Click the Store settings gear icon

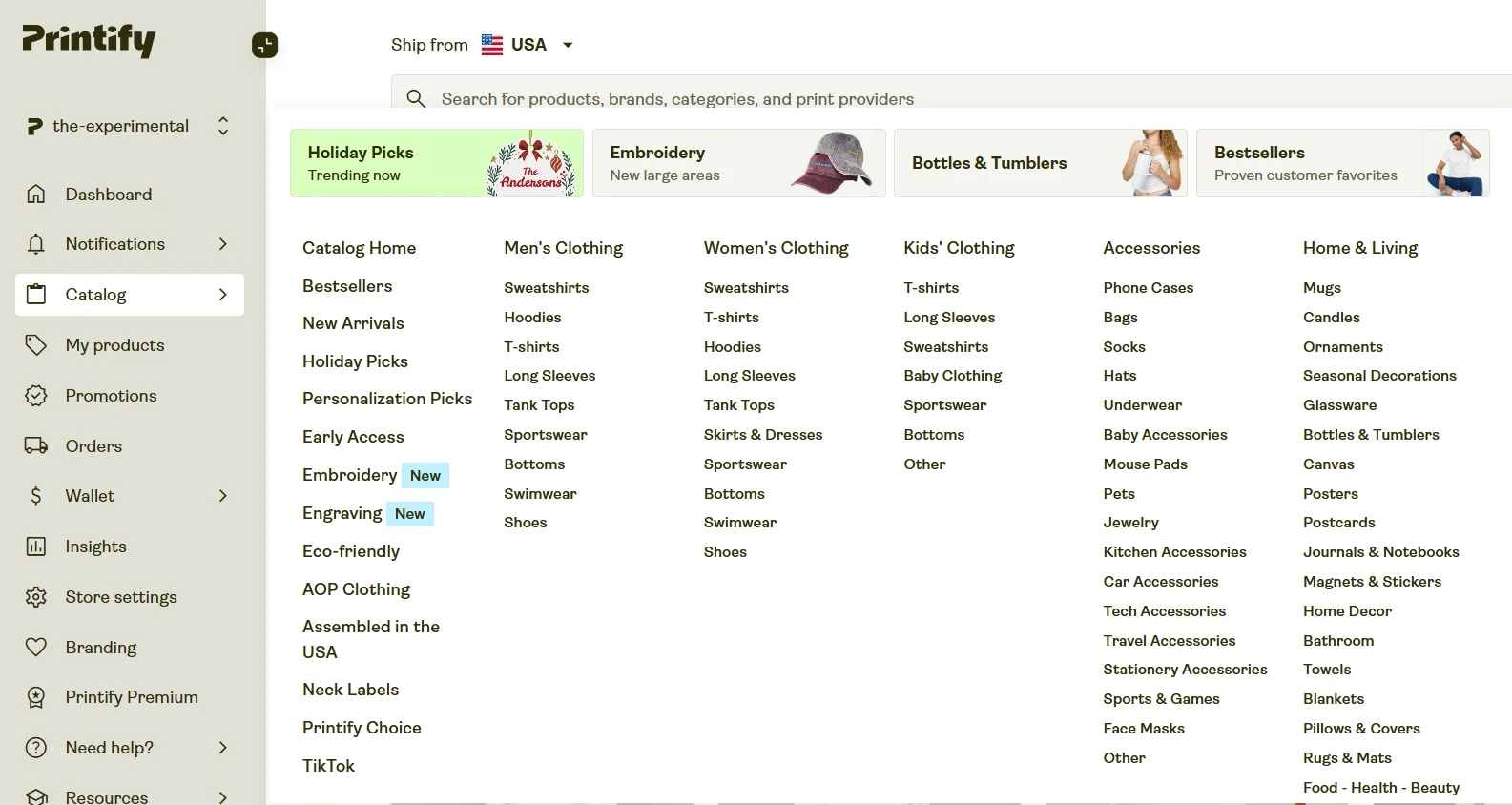click(x=35, y=596)
